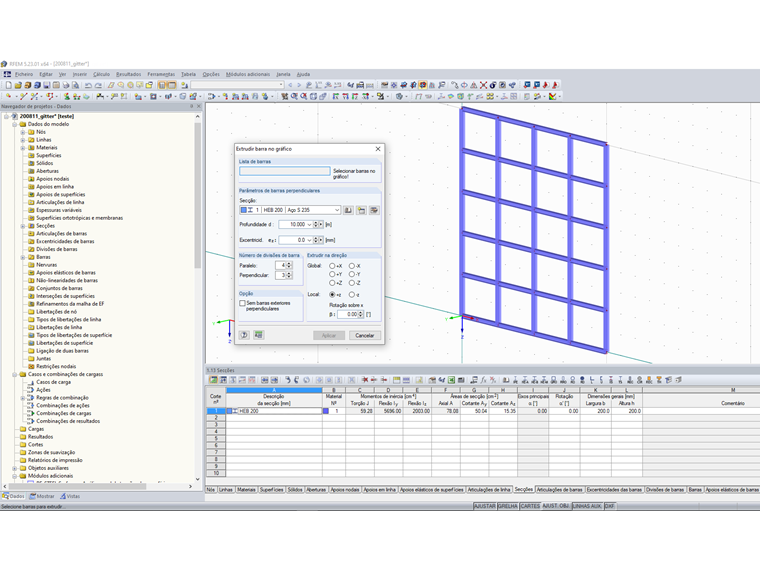This screenshot has width=760, height=570.
Task: Click the pin icon of the project navigator
Action: coord(192,106)
